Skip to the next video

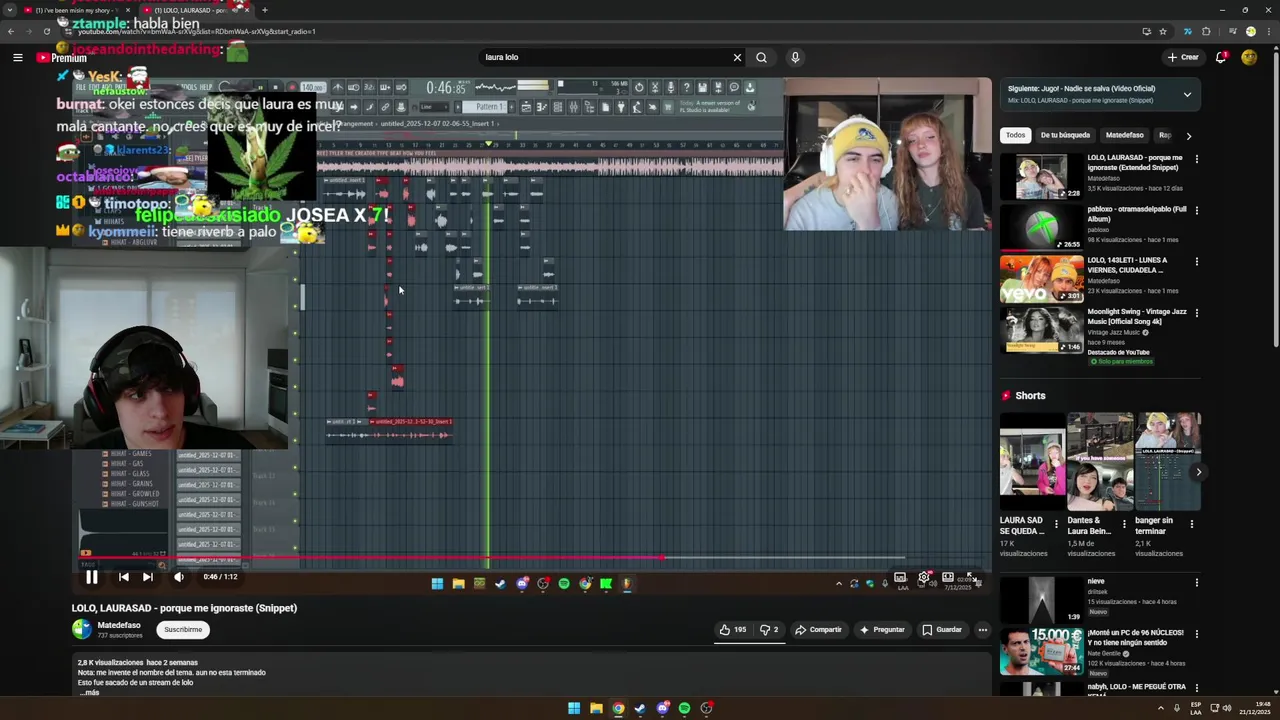(147, 577)
